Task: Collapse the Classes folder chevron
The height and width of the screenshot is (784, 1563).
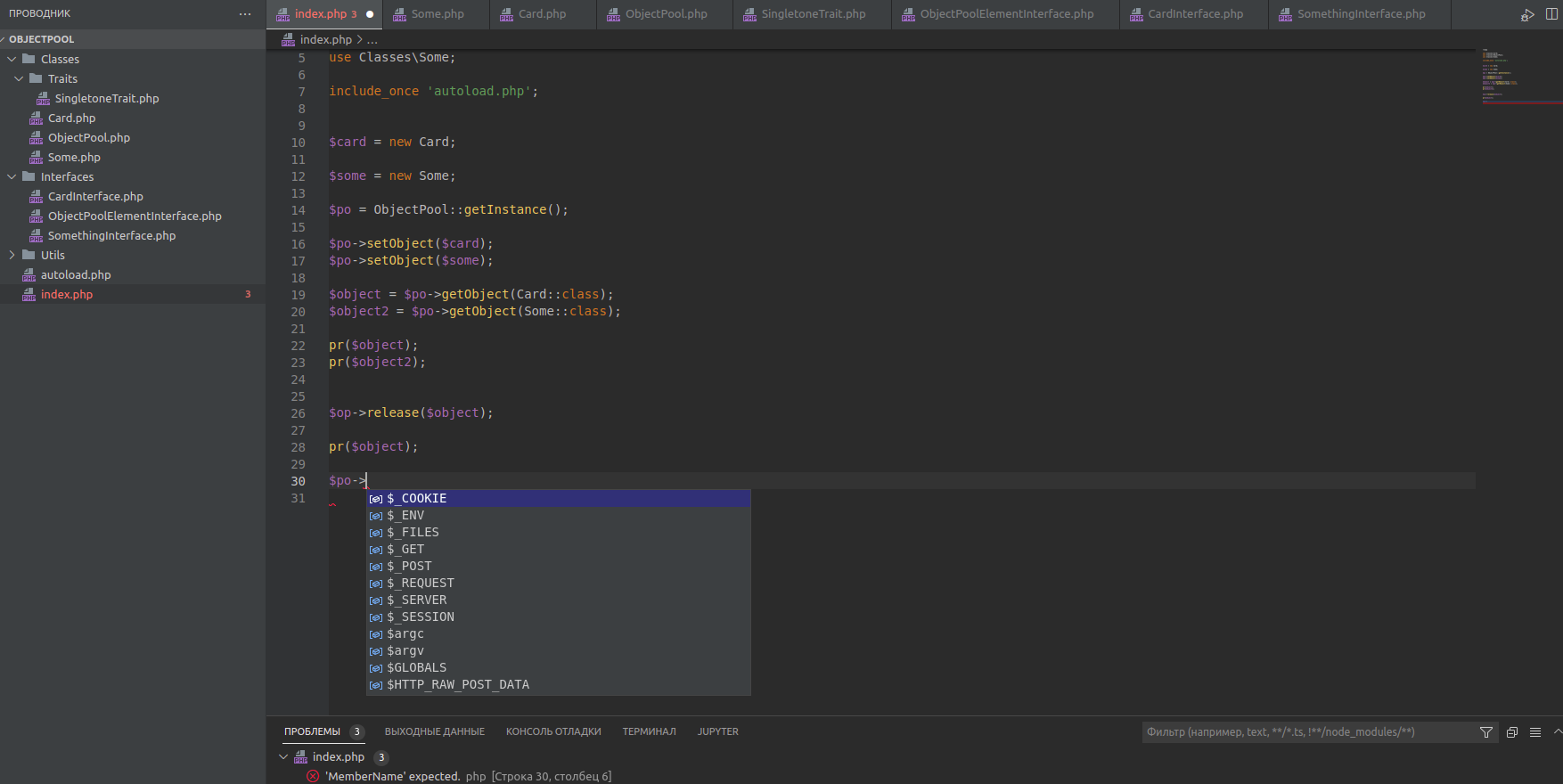Action: (12, 59)
